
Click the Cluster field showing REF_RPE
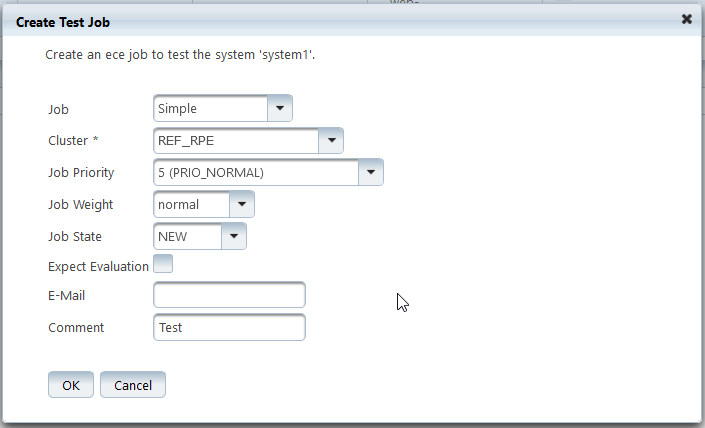click(x=236, y=140)
